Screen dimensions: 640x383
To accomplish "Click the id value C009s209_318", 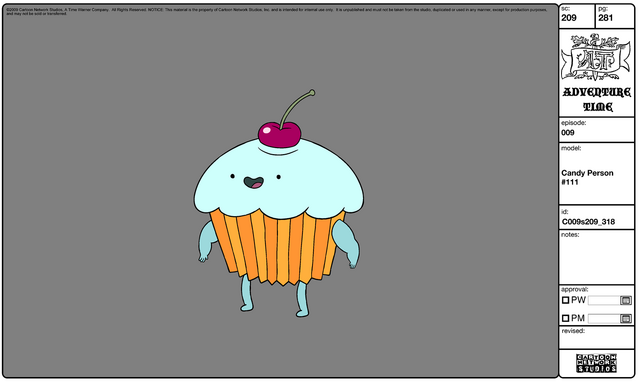I will click(589, 222).
